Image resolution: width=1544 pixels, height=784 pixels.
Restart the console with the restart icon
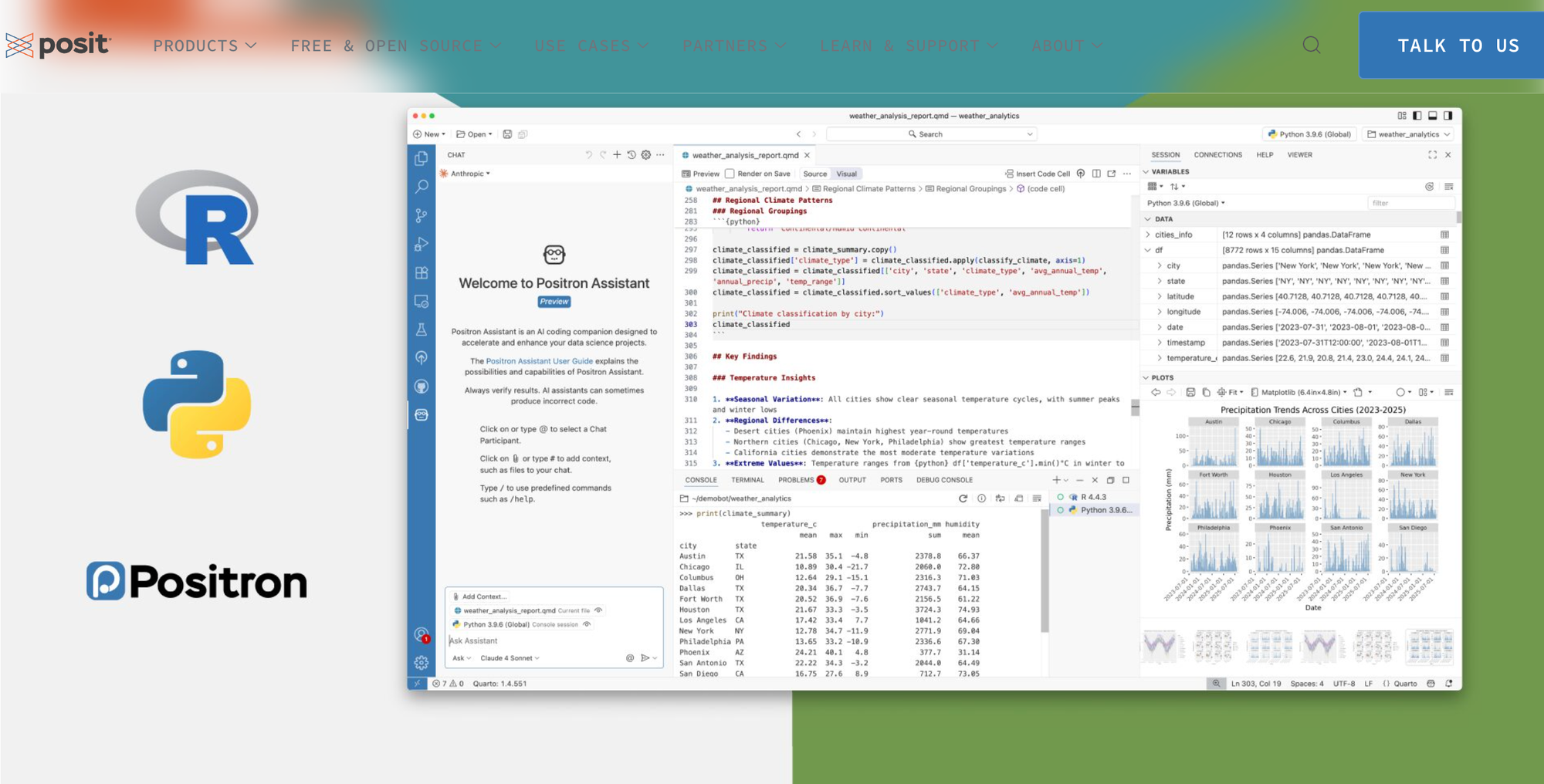963,498
